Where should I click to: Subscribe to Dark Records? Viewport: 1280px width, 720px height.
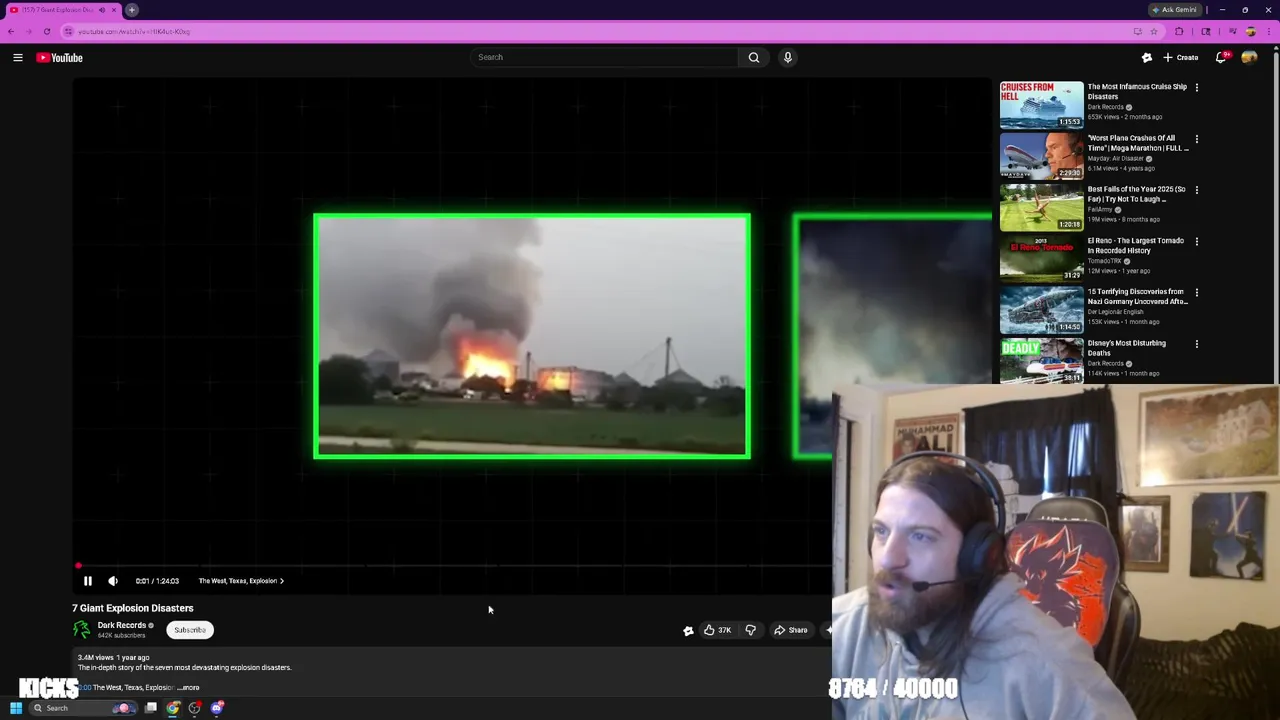pos(190,630)
